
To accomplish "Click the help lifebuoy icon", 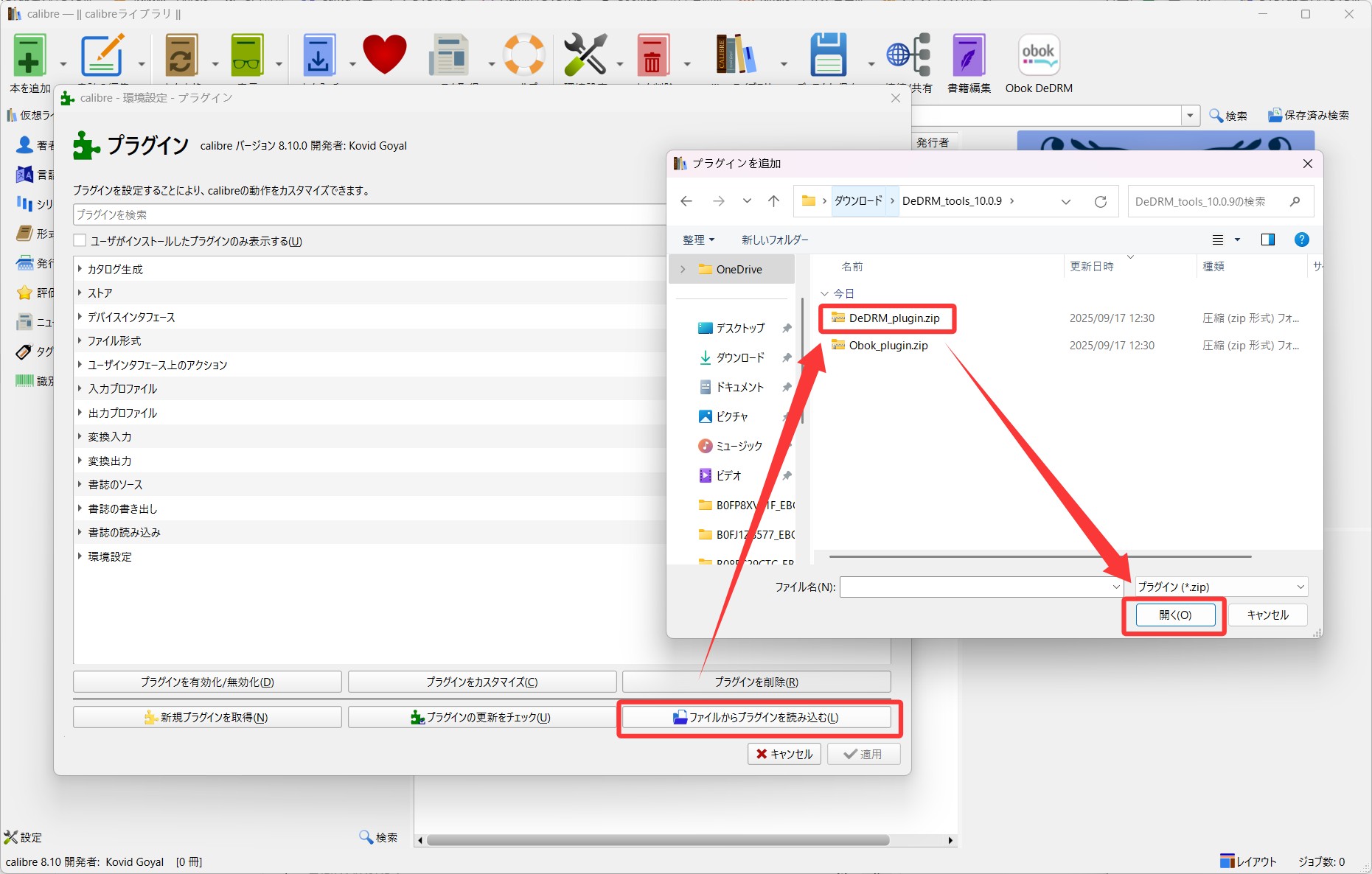I will (523, 55).
